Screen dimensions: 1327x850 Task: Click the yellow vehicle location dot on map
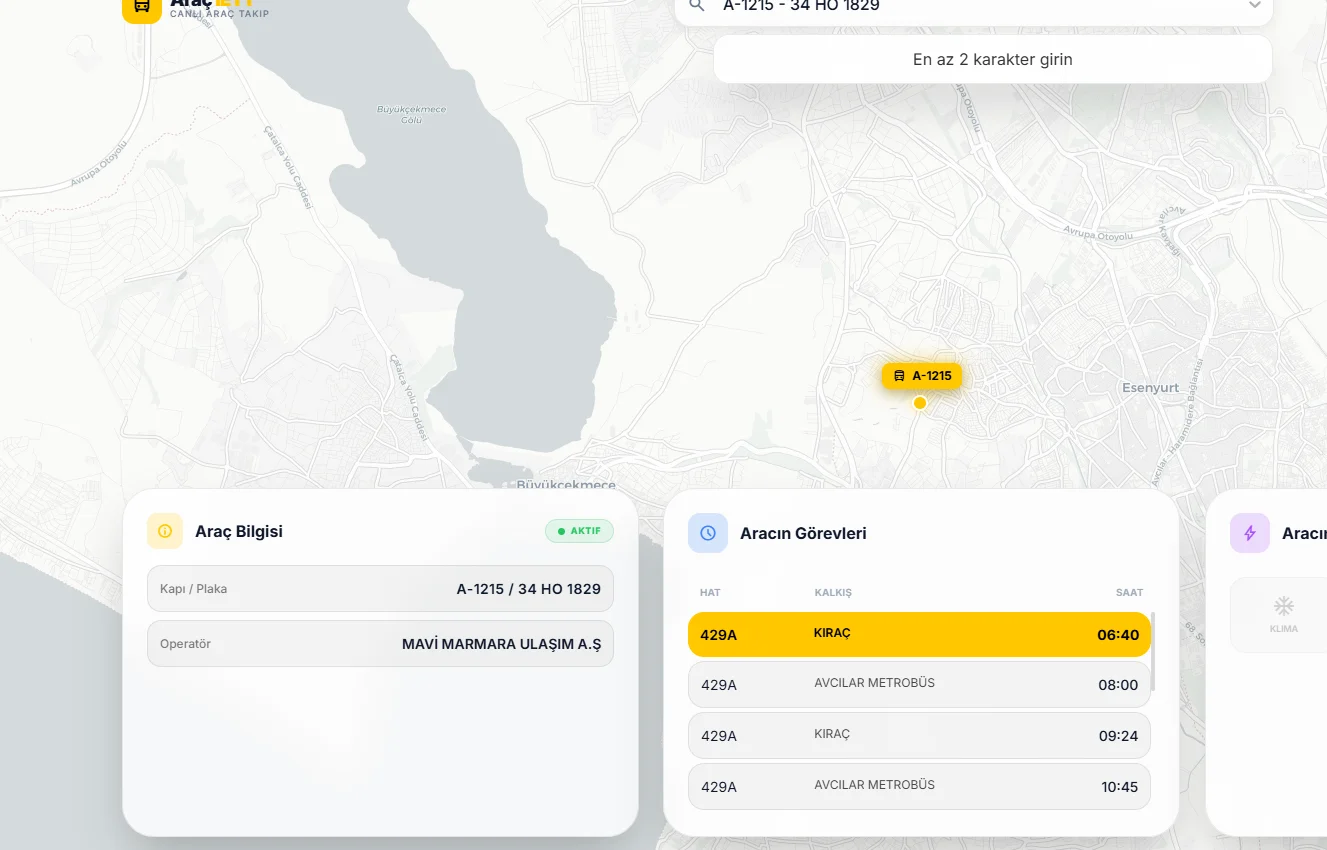point(920,403)
